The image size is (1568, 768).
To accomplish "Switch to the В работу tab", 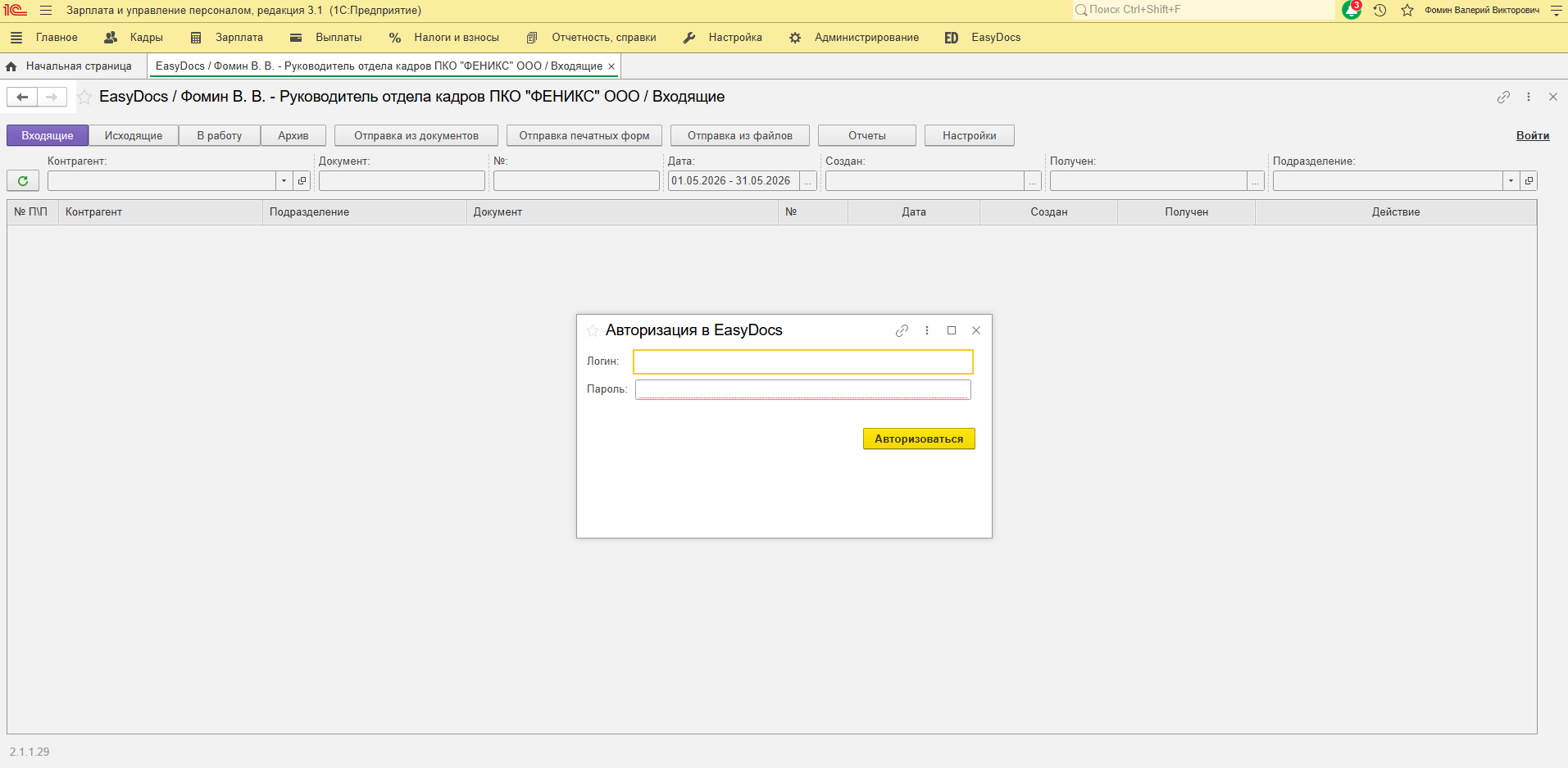I will tap(220, 136).
